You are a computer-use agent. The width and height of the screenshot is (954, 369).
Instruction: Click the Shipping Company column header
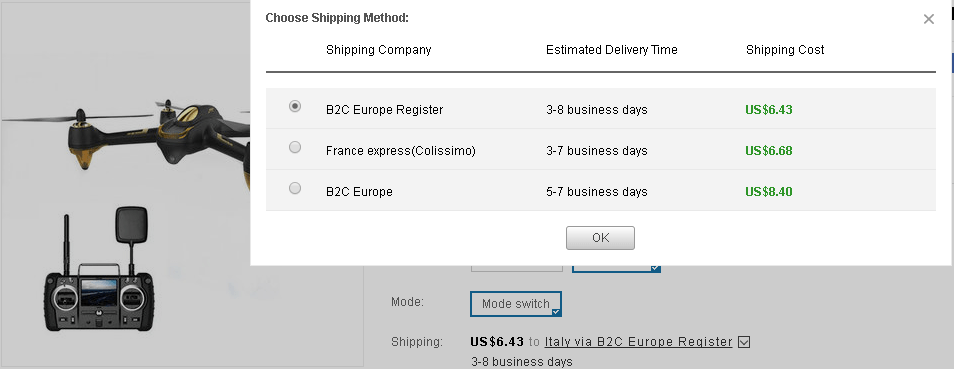click(x=378, y=50)
